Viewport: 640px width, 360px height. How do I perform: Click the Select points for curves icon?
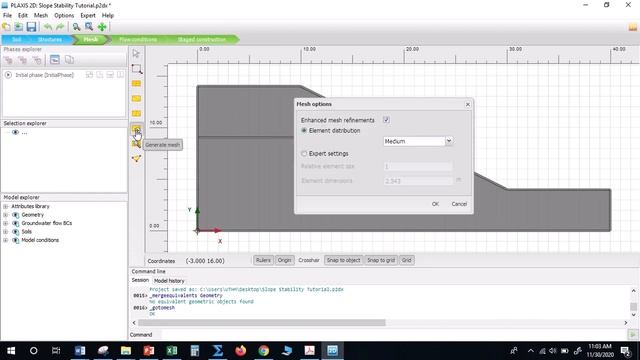click(136, 158)
